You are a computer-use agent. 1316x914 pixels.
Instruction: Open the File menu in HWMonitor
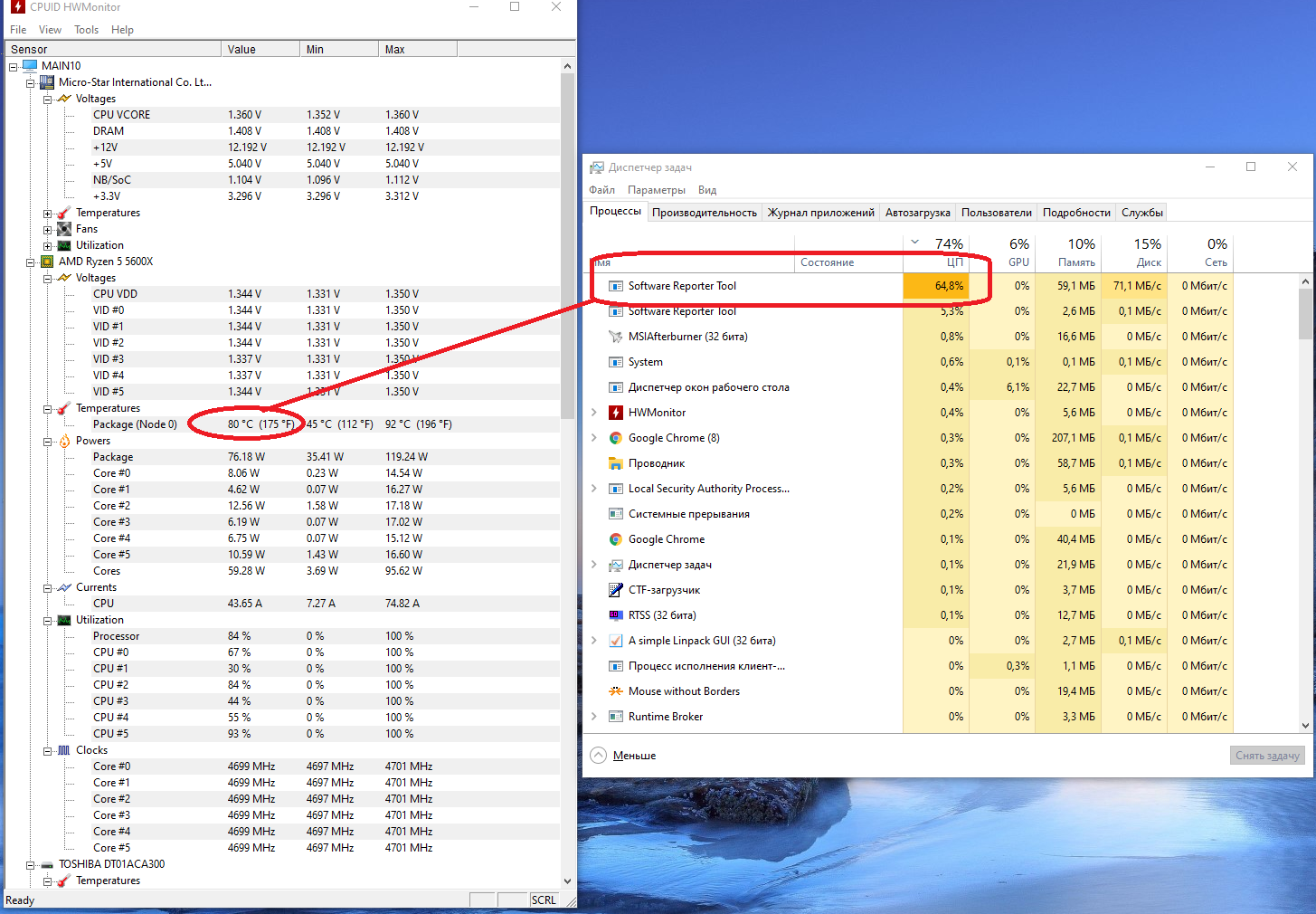point(18,30)
